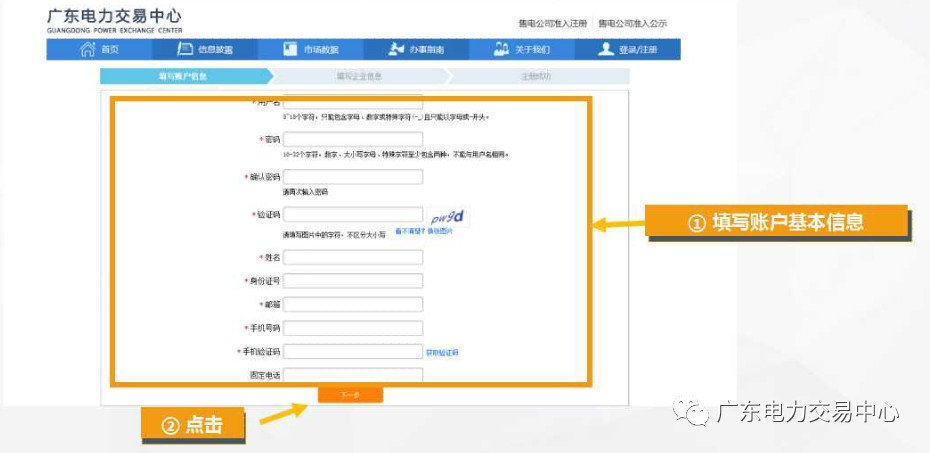Click the 信息披露 folder icon in navbar
This screenshot has width=930, height=453.
point(185,49)
